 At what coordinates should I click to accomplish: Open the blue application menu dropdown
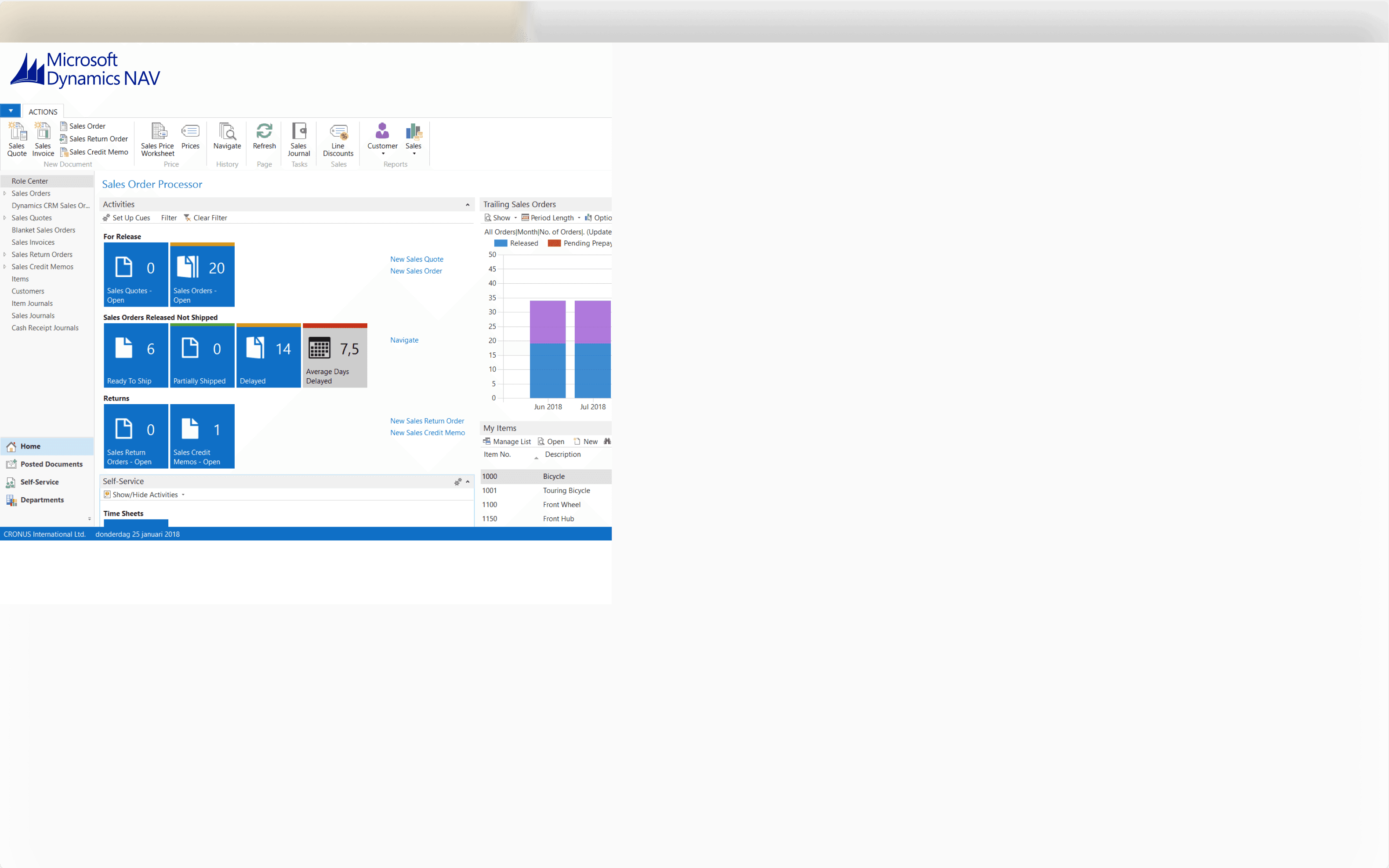point(11,111)
